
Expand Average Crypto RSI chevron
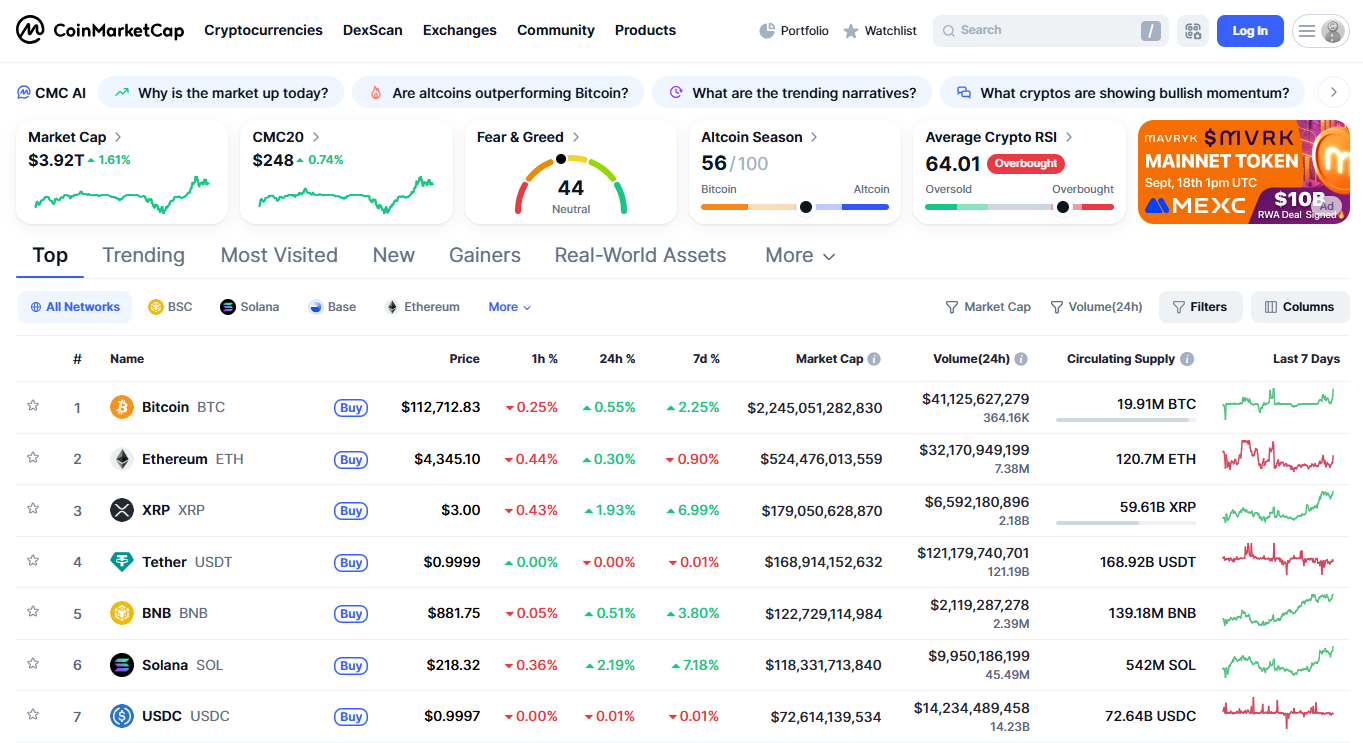[1069, 137]
